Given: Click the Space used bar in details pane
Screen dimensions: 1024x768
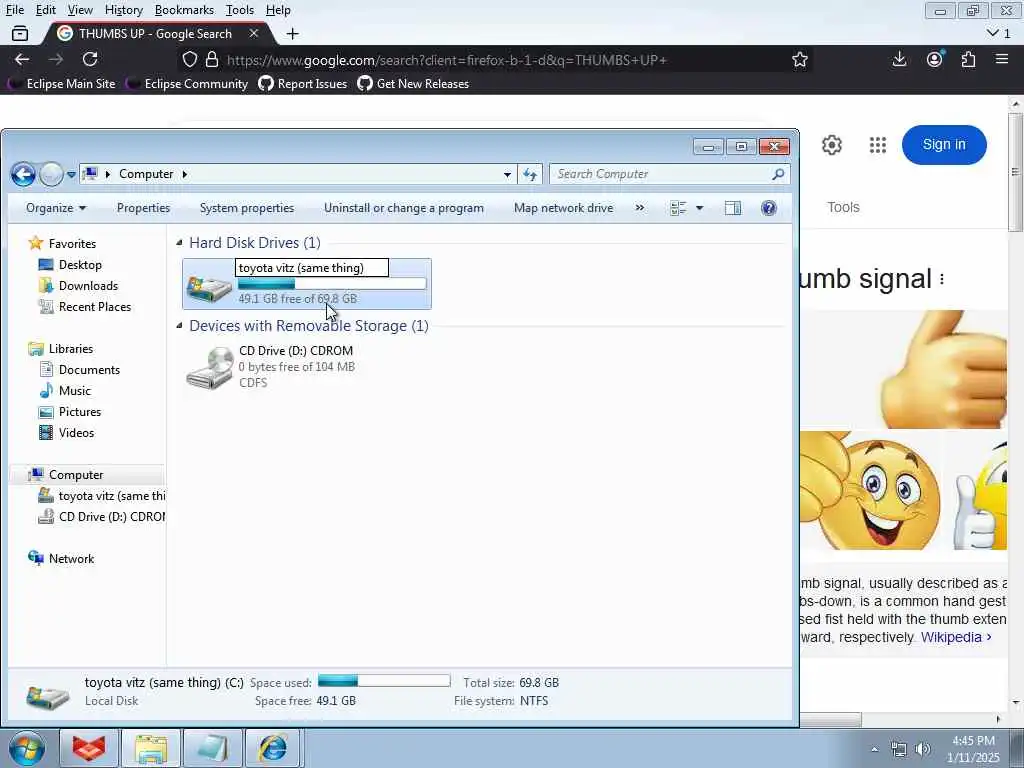Looking at the screenshot, I should (x=384, y=680).
